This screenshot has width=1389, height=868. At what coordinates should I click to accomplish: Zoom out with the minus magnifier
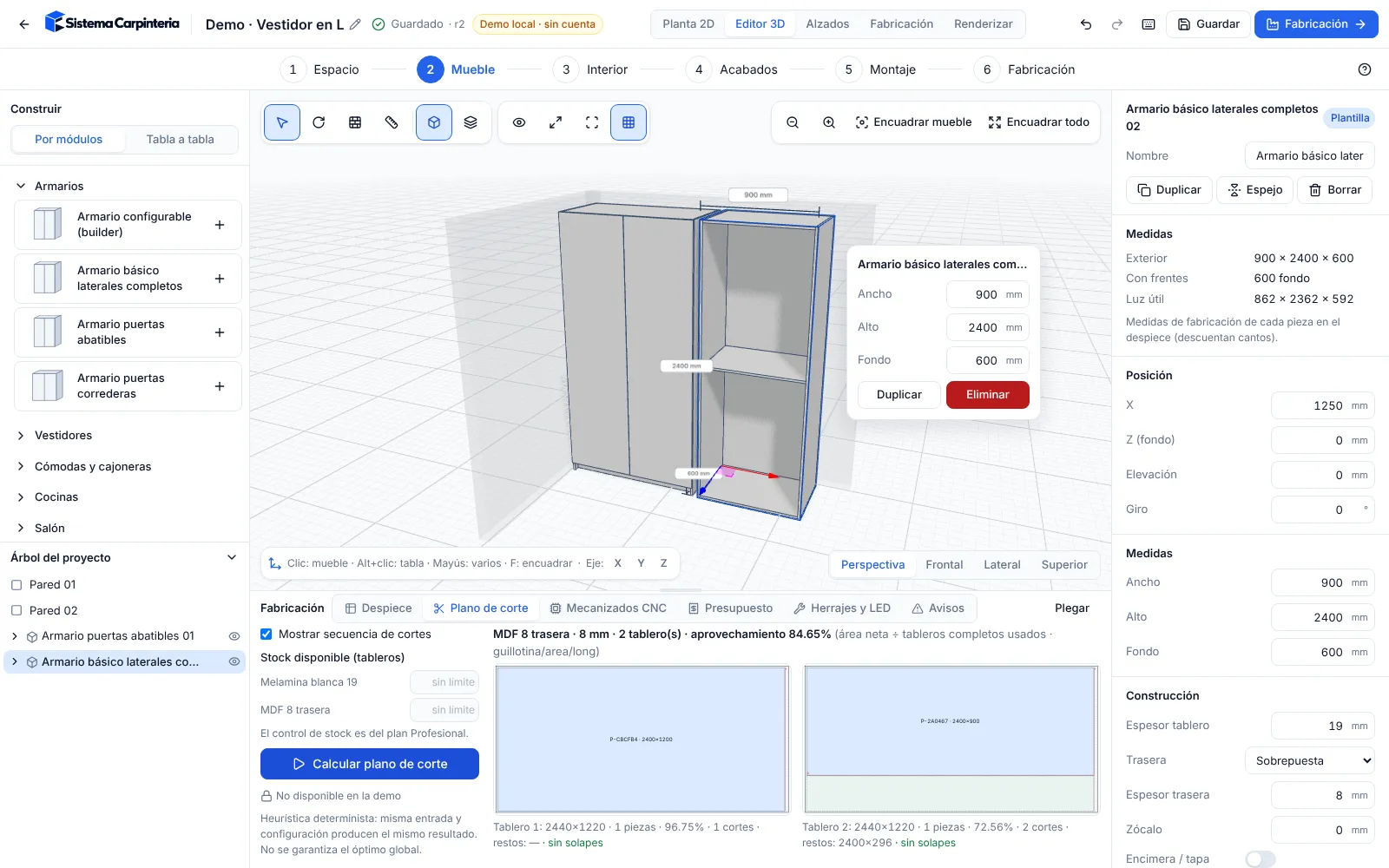point(793,122)
